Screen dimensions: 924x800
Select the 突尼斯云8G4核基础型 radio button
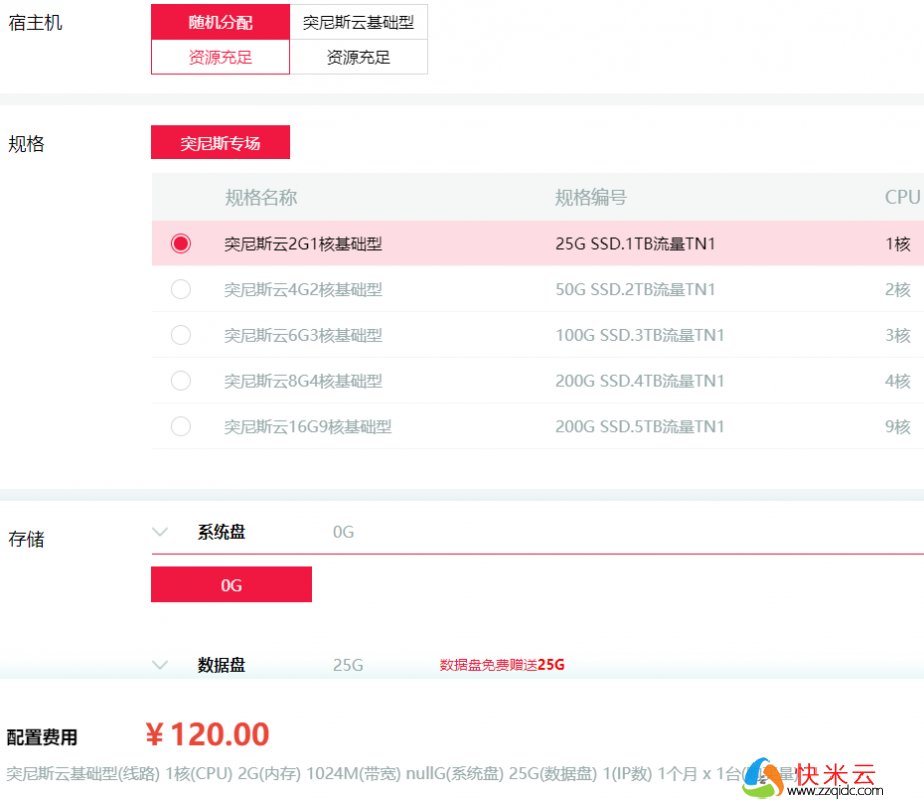181,381
